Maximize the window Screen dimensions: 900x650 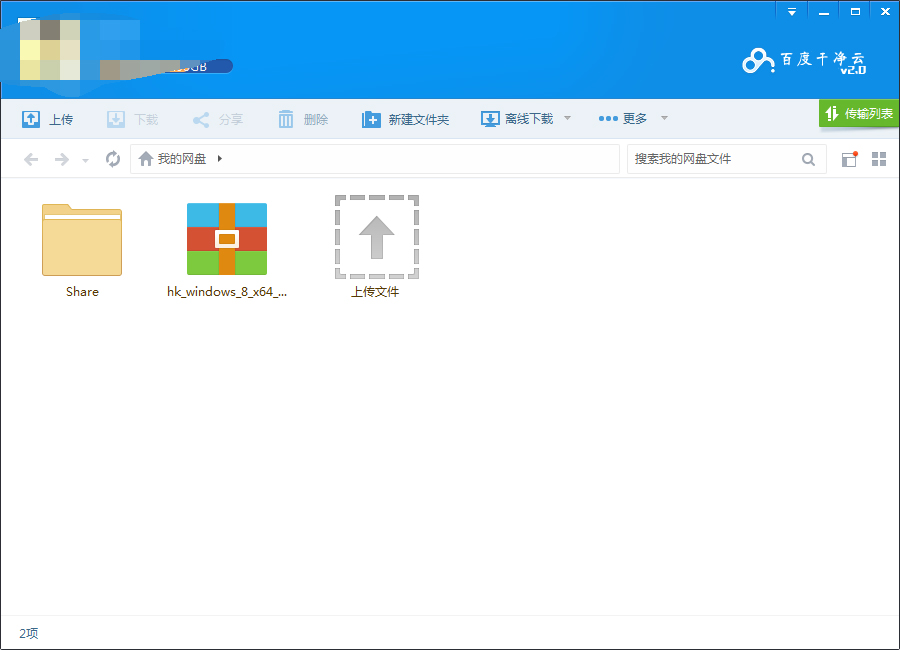pos(855,11)
